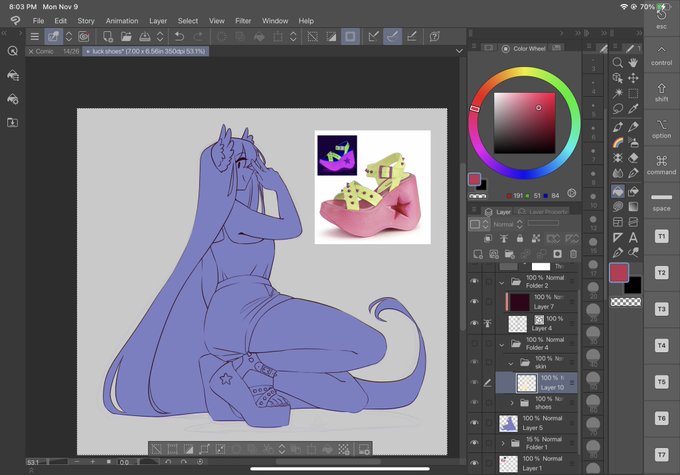Image resolution: width=680 pixels, height=475 pixels.
Task: Click the Undo arrow in command bar
Action: (179, 37)
